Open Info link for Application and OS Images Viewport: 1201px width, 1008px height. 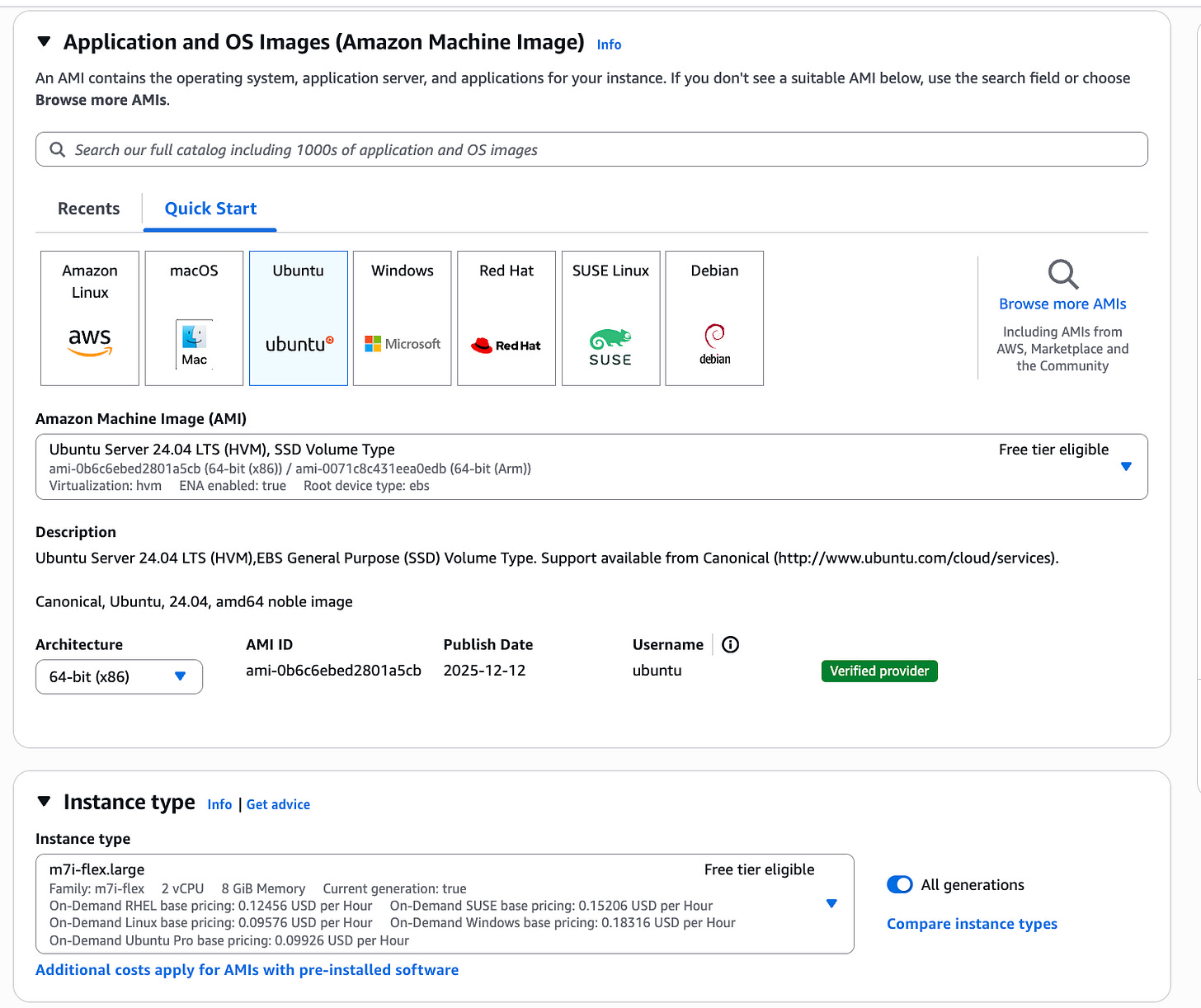609,45
